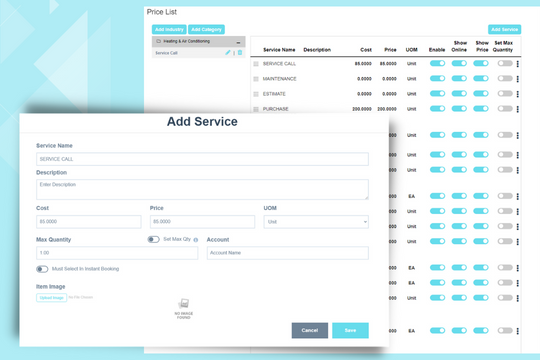Open the UOM dropdown

pyautogui.click(x=316, y=222)
